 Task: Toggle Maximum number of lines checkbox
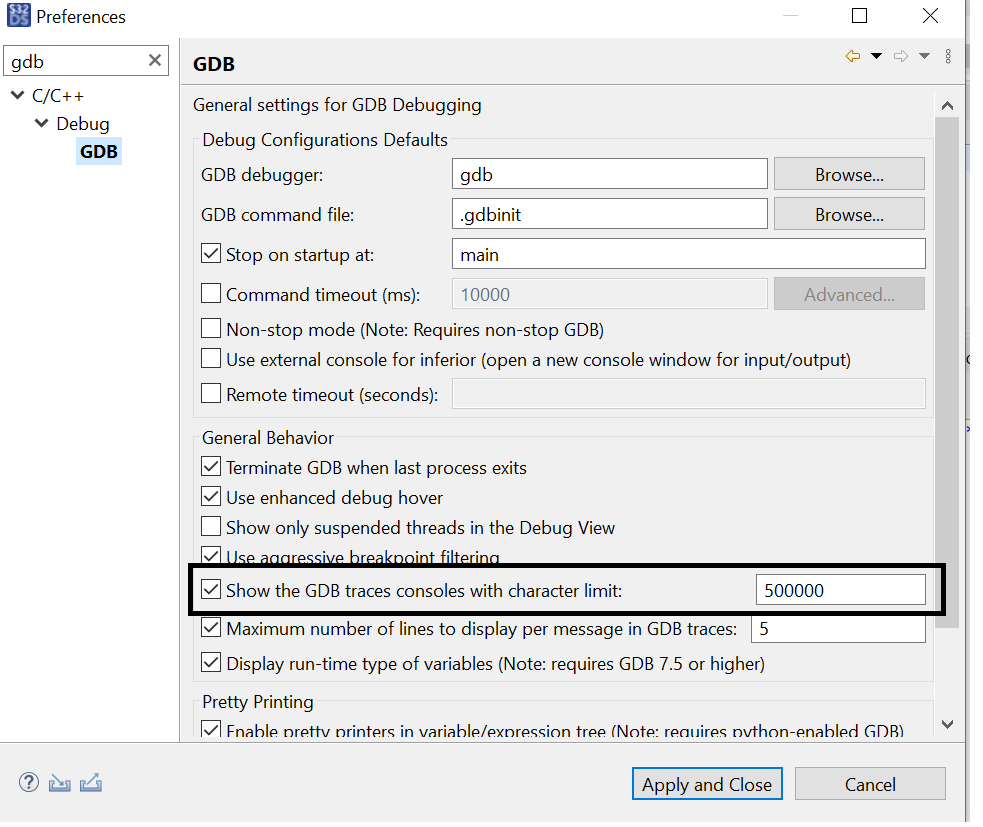click(x=211, y=628)
